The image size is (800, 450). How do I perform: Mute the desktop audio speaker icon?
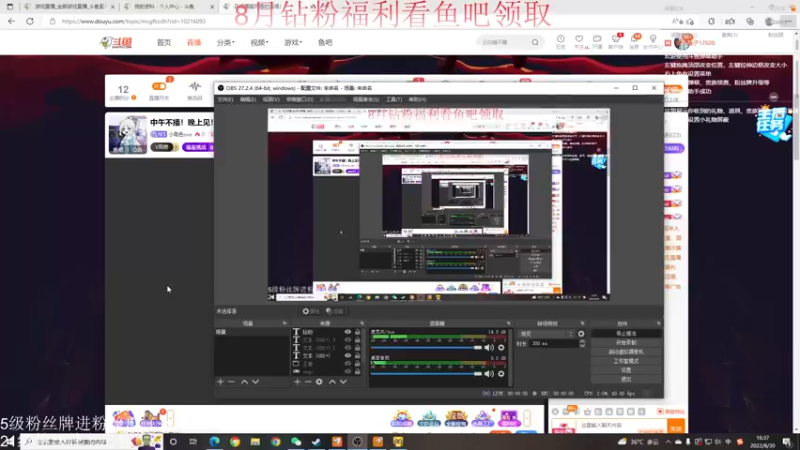pos(489,373)
